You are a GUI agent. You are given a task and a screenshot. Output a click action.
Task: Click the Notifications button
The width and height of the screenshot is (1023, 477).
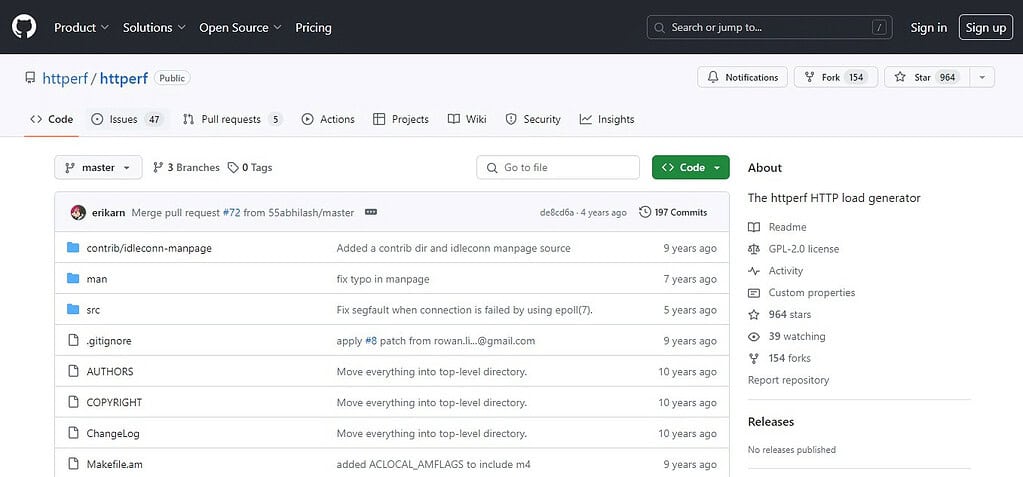pyautogui.click(x=742, y=77)
